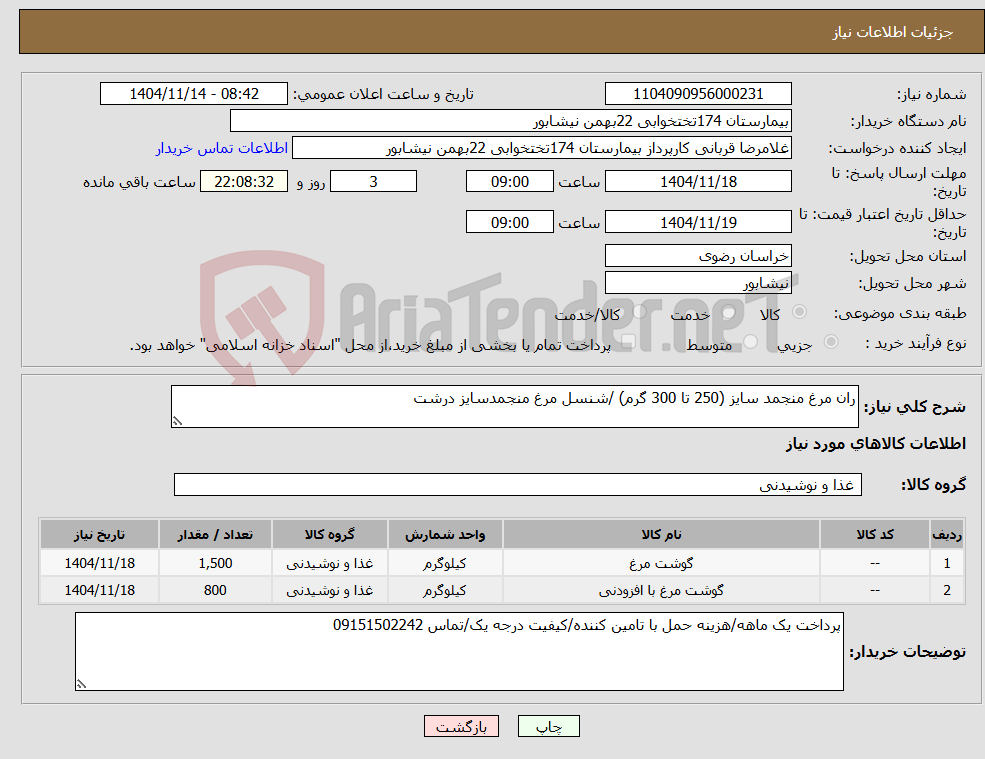This screenshot has height=759, width=985.
Task: Click the quantity cell 1,500
Action: pyautogui.click(x=215, y=563)
